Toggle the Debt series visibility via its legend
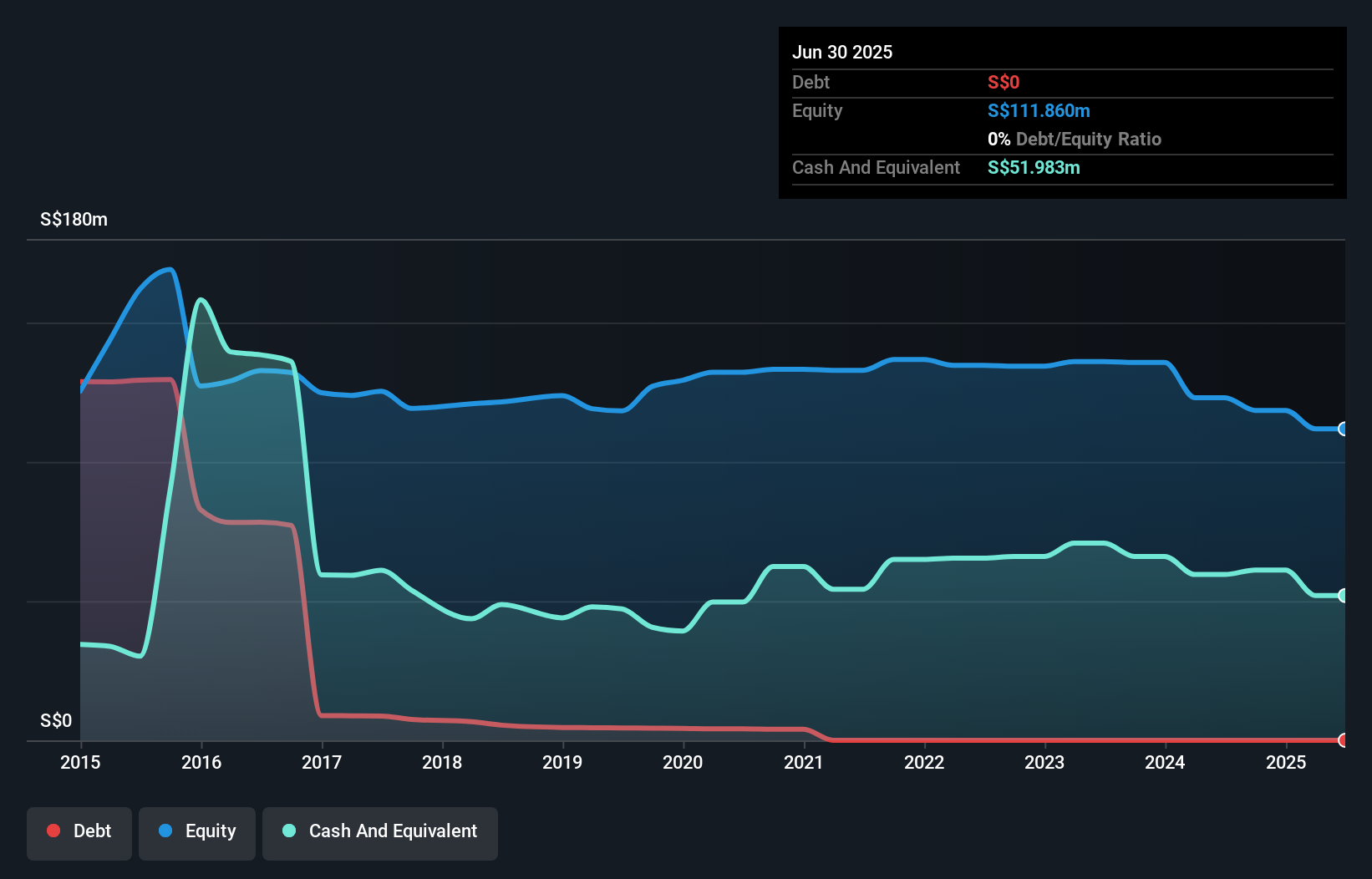1372x879 pixels. point(79,831)
